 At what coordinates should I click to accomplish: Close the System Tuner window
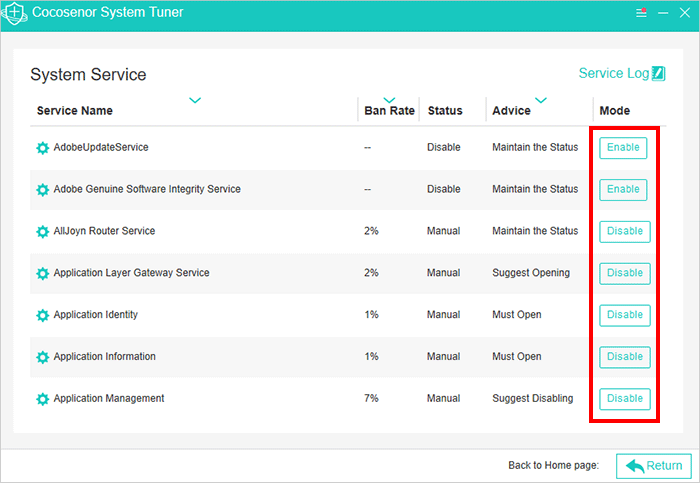[685, 12]
